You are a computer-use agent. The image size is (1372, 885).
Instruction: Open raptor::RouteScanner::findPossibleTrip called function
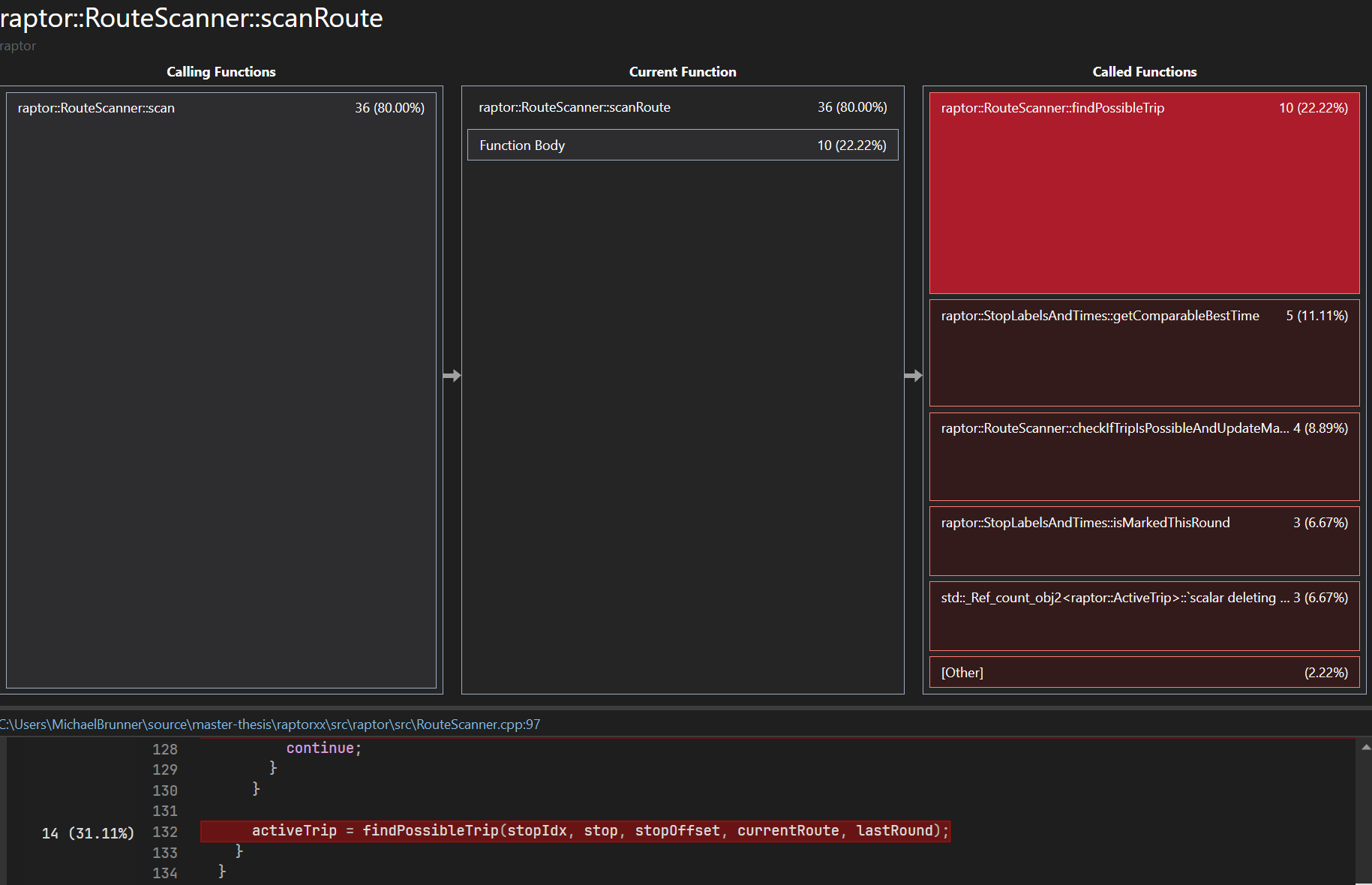pos(1144,193)
